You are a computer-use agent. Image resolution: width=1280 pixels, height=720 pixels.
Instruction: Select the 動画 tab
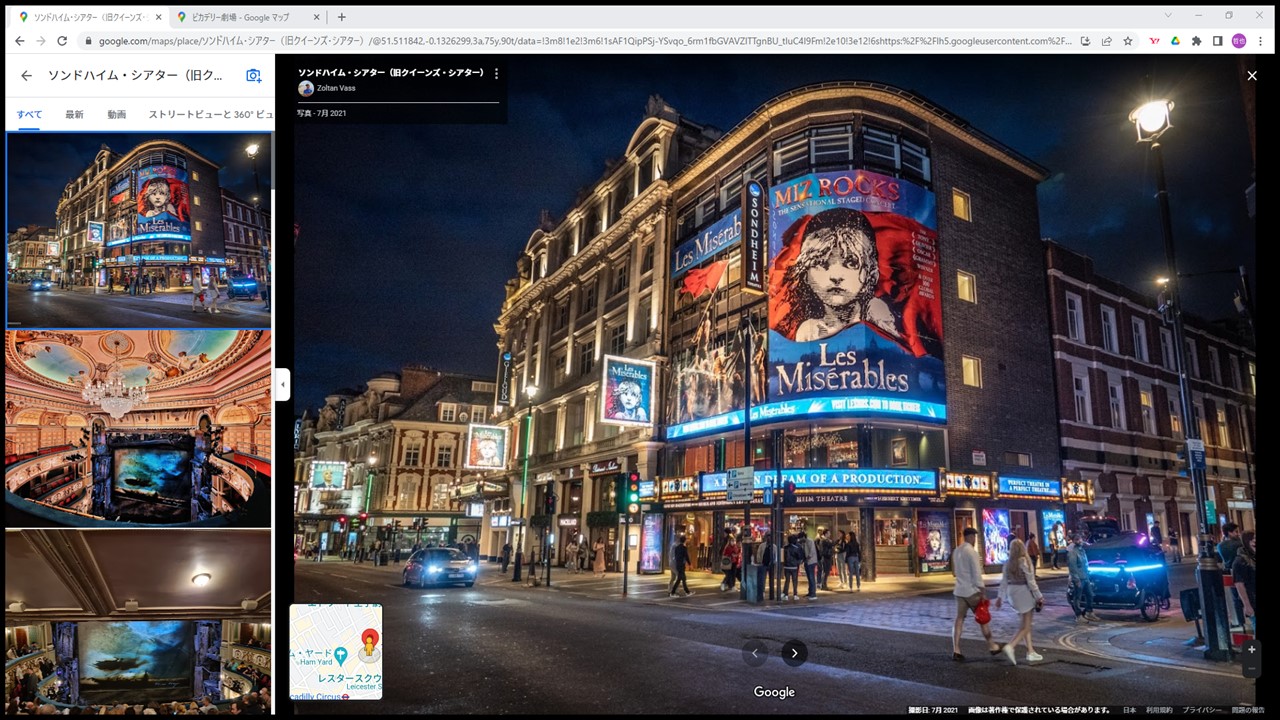pos(117,114)
